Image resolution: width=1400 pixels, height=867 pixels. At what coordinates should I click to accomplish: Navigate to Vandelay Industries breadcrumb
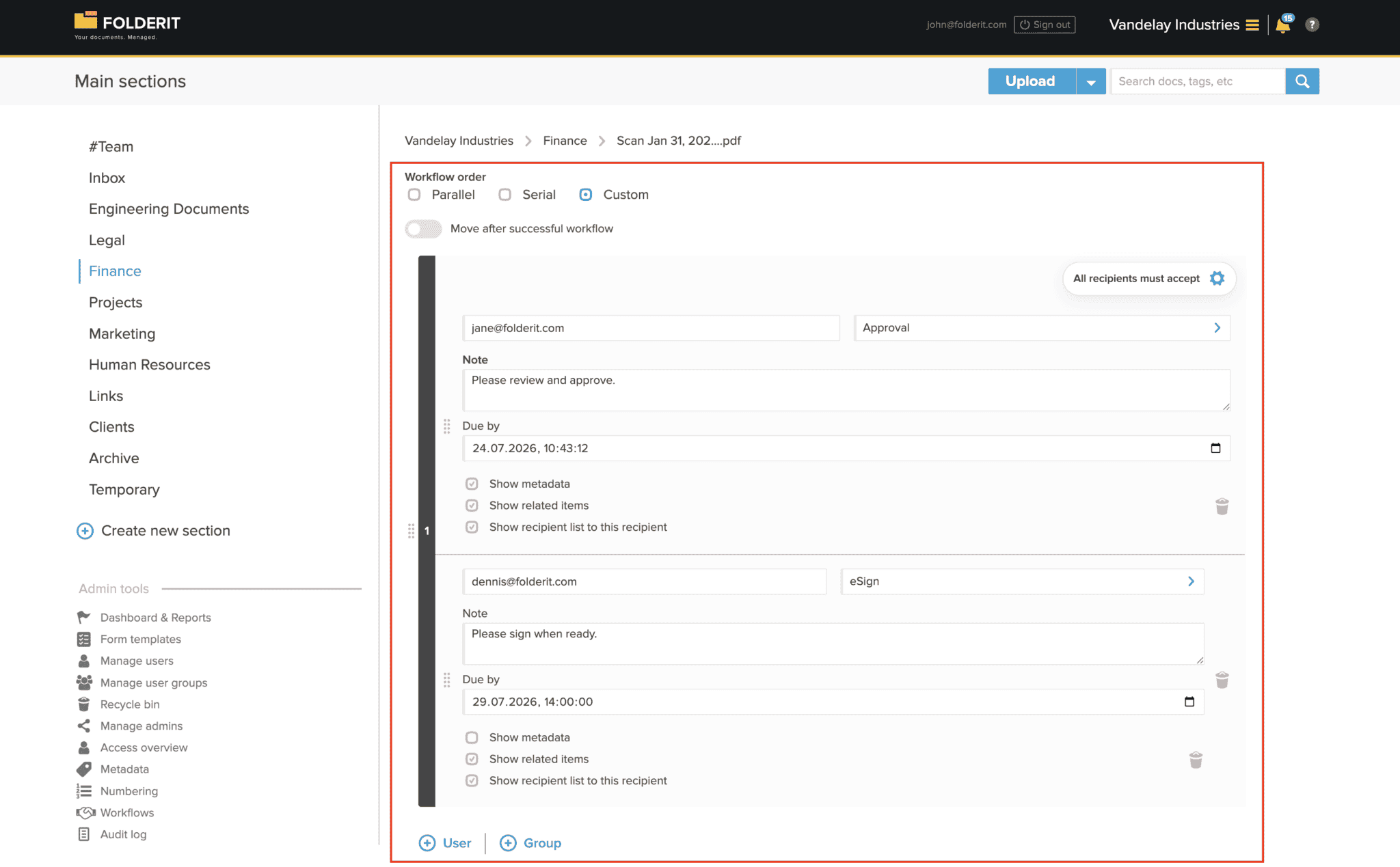(x=459, y=141)
